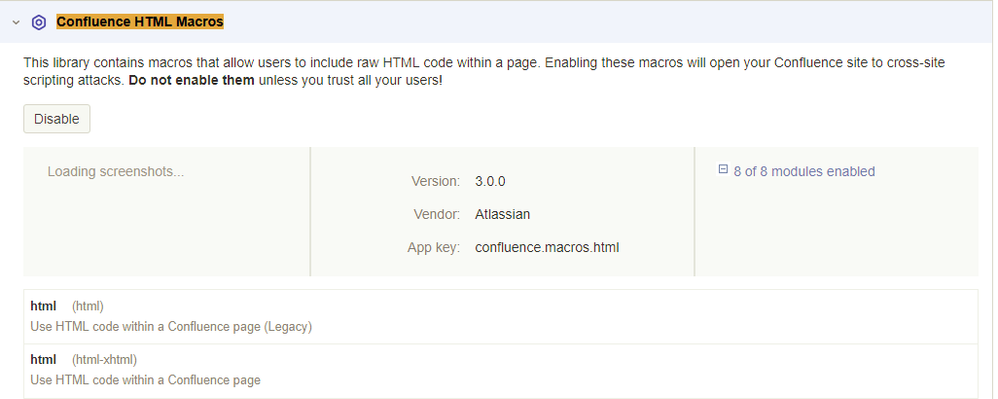
Task: Click the (html-xhtml) module key label
Action: point(104,360)
